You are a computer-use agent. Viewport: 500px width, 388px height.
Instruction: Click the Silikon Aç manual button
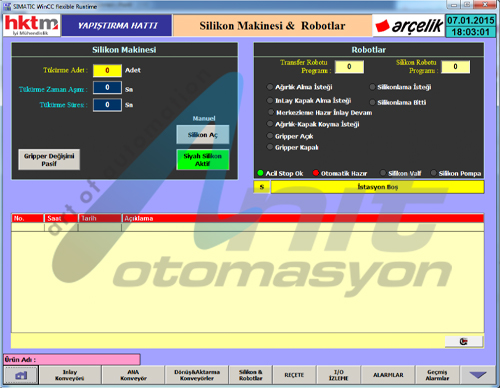[x=203, y=135]
